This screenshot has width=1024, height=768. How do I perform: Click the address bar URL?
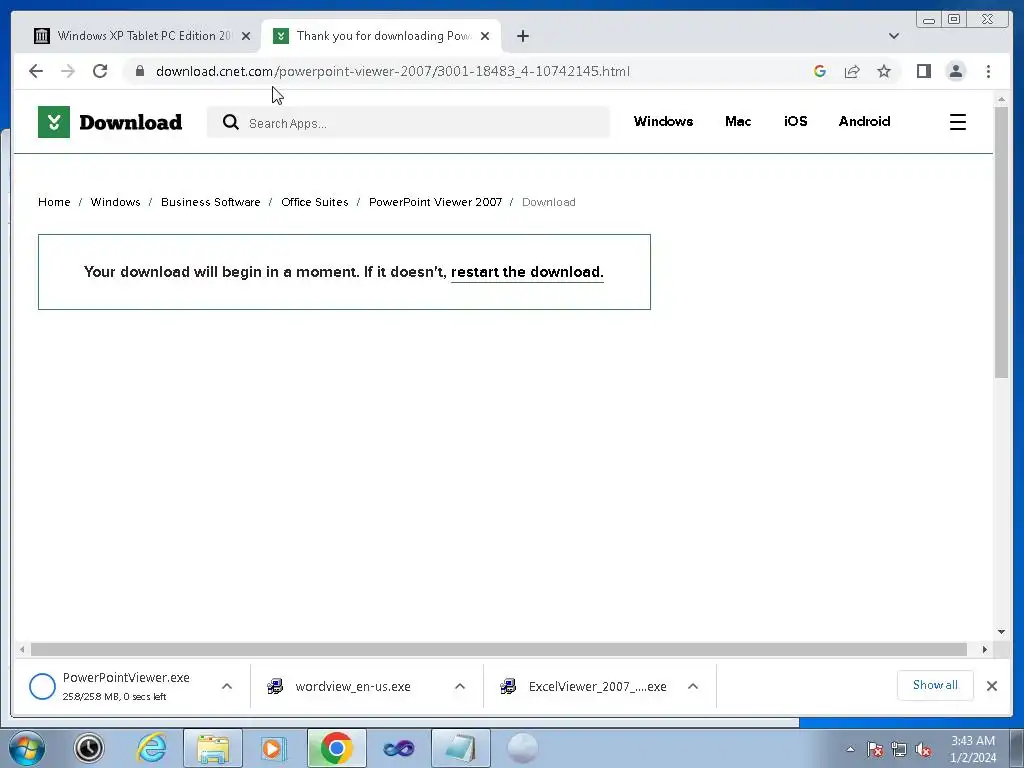392,71
